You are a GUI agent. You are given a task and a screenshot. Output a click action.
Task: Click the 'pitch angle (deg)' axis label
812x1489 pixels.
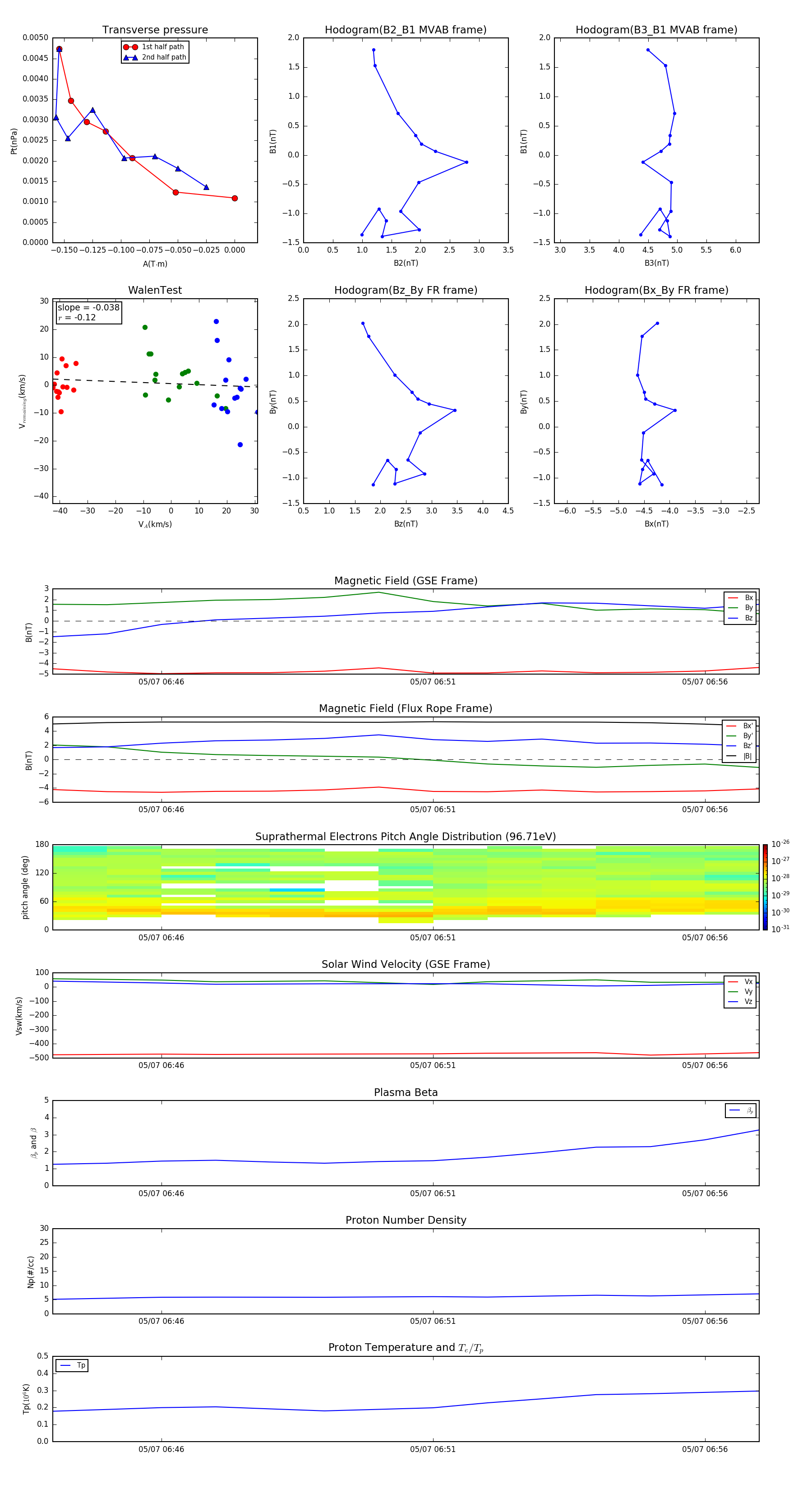pyautogui.click(x=25, y=887)
